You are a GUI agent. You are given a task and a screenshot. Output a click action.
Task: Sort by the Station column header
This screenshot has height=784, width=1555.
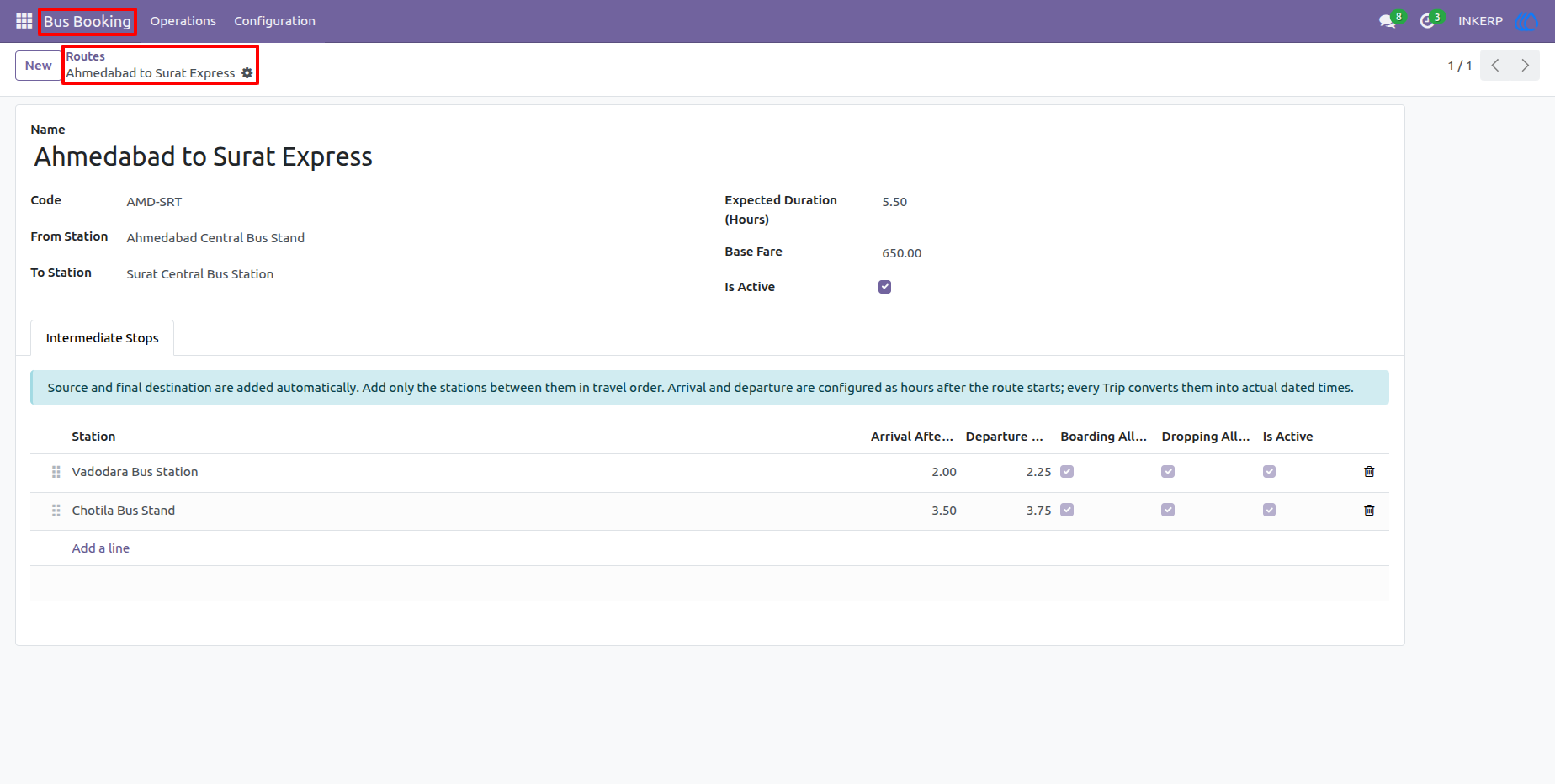point(93,437)
